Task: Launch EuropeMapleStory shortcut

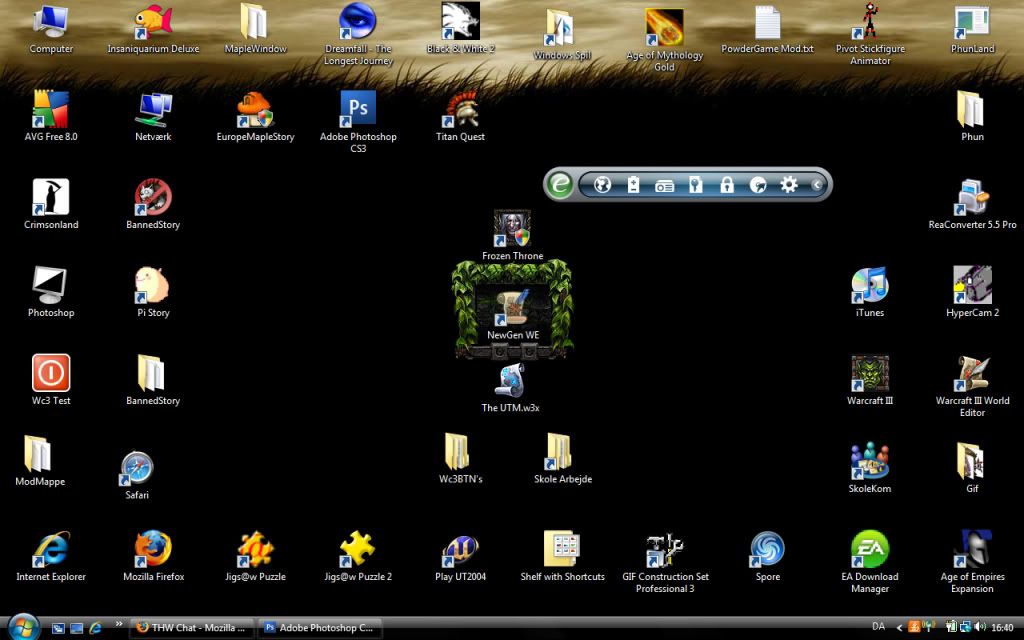Action: pyautogui.click(x=255, y=117)
